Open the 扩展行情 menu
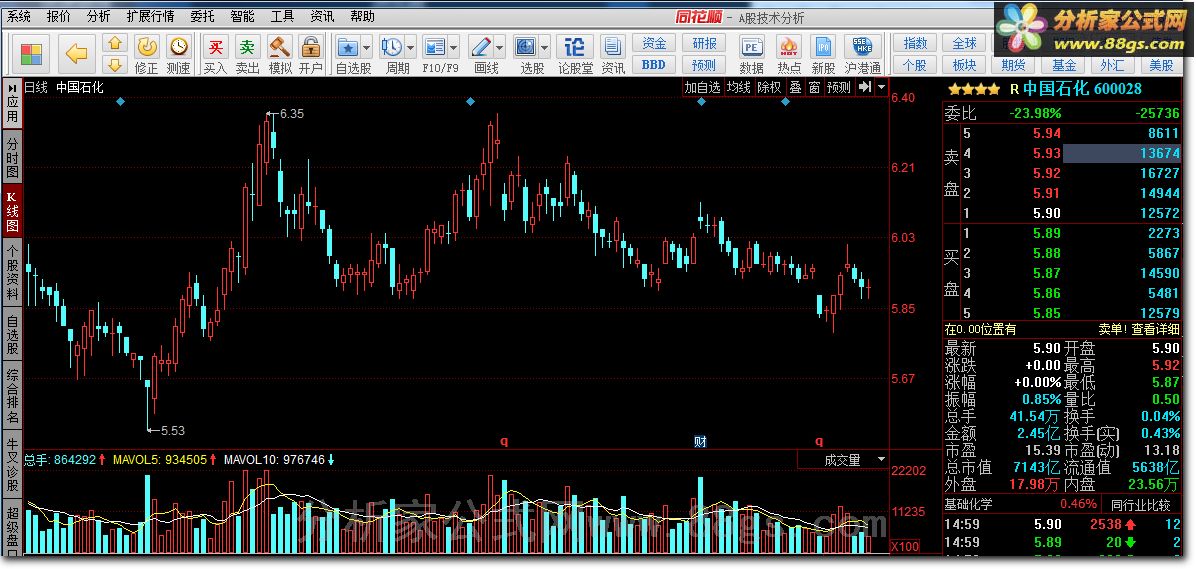The image size is (1196, 569). [x=151, y=16]
